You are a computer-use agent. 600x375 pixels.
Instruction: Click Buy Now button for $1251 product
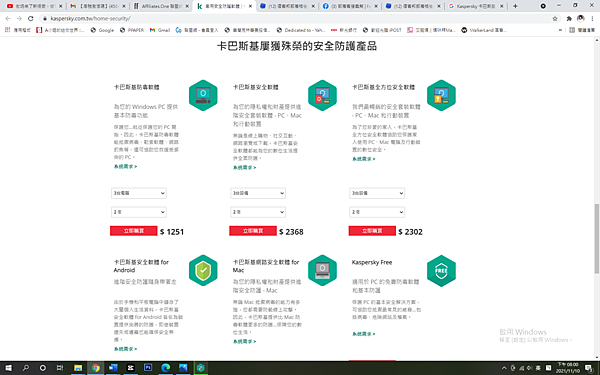134,231
